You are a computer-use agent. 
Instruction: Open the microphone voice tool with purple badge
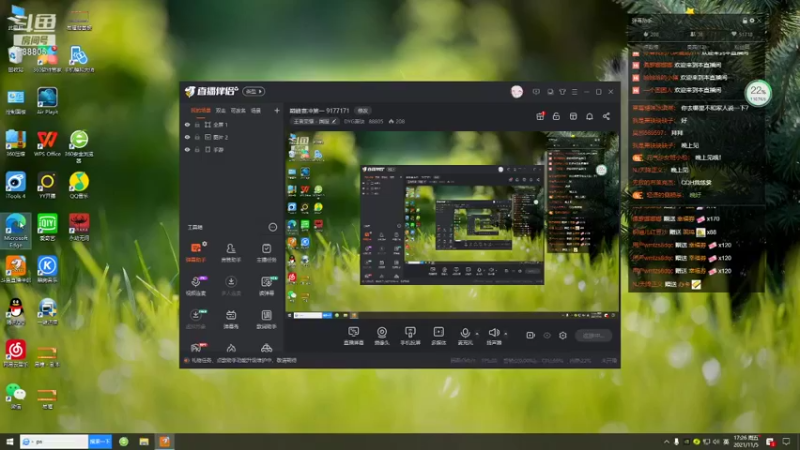[196, 285]
